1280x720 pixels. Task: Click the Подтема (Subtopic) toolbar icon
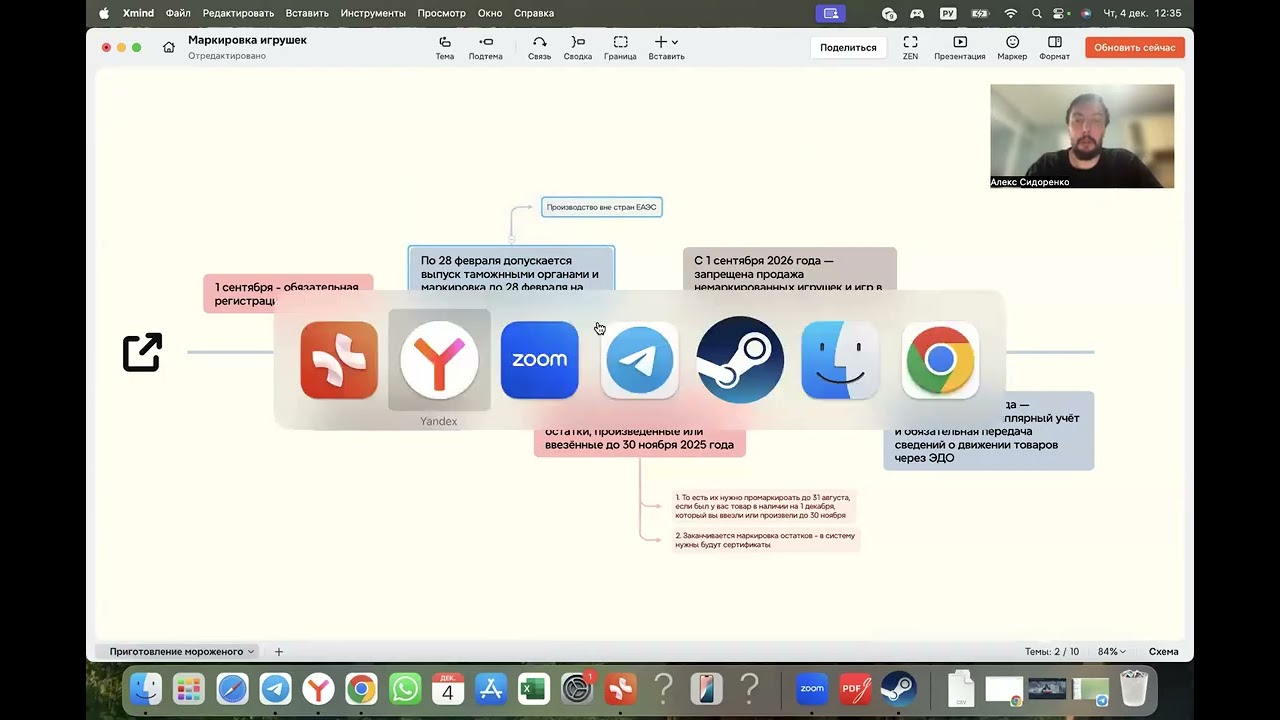485,47
